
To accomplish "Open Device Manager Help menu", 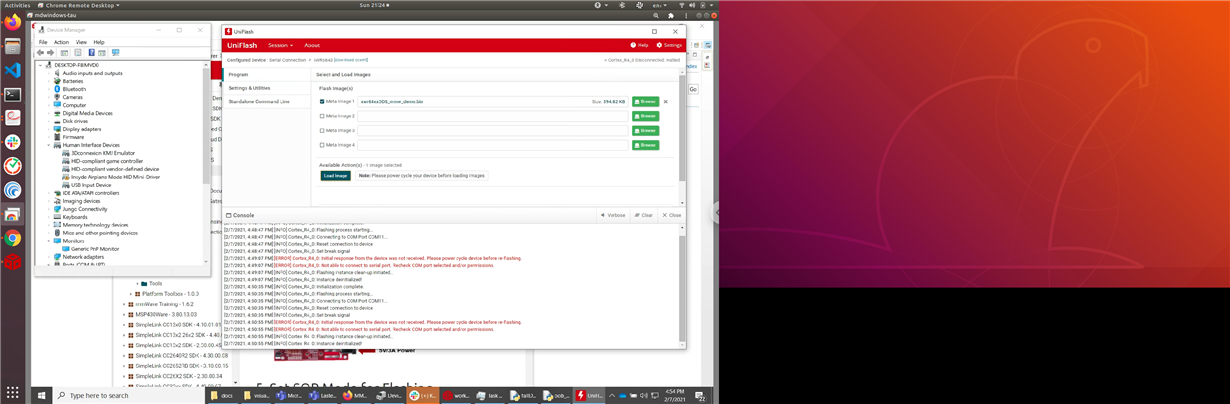I will [x=99, y=42].
